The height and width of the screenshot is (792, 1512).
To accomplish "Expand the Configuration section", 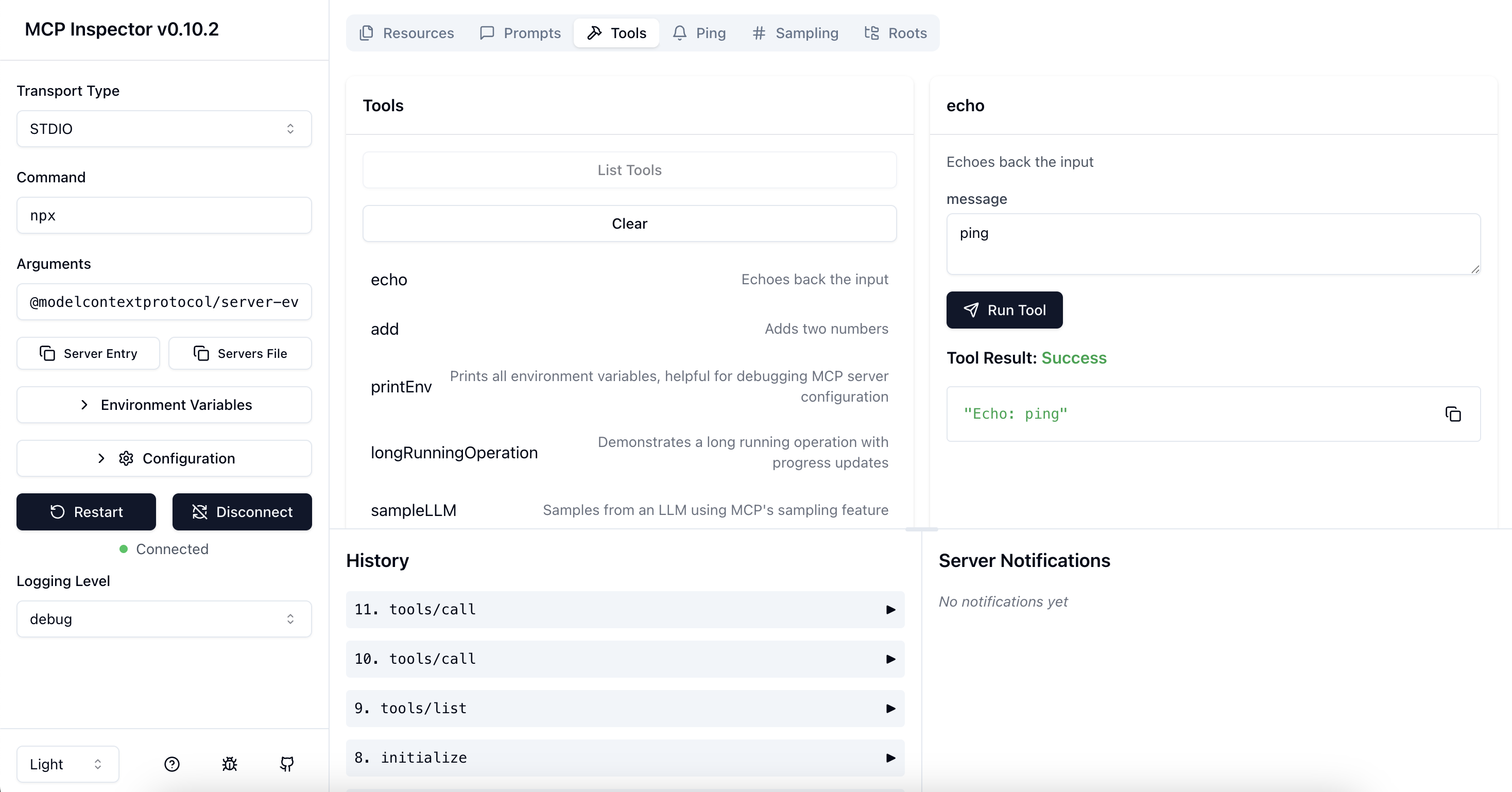I will point(164,458).
